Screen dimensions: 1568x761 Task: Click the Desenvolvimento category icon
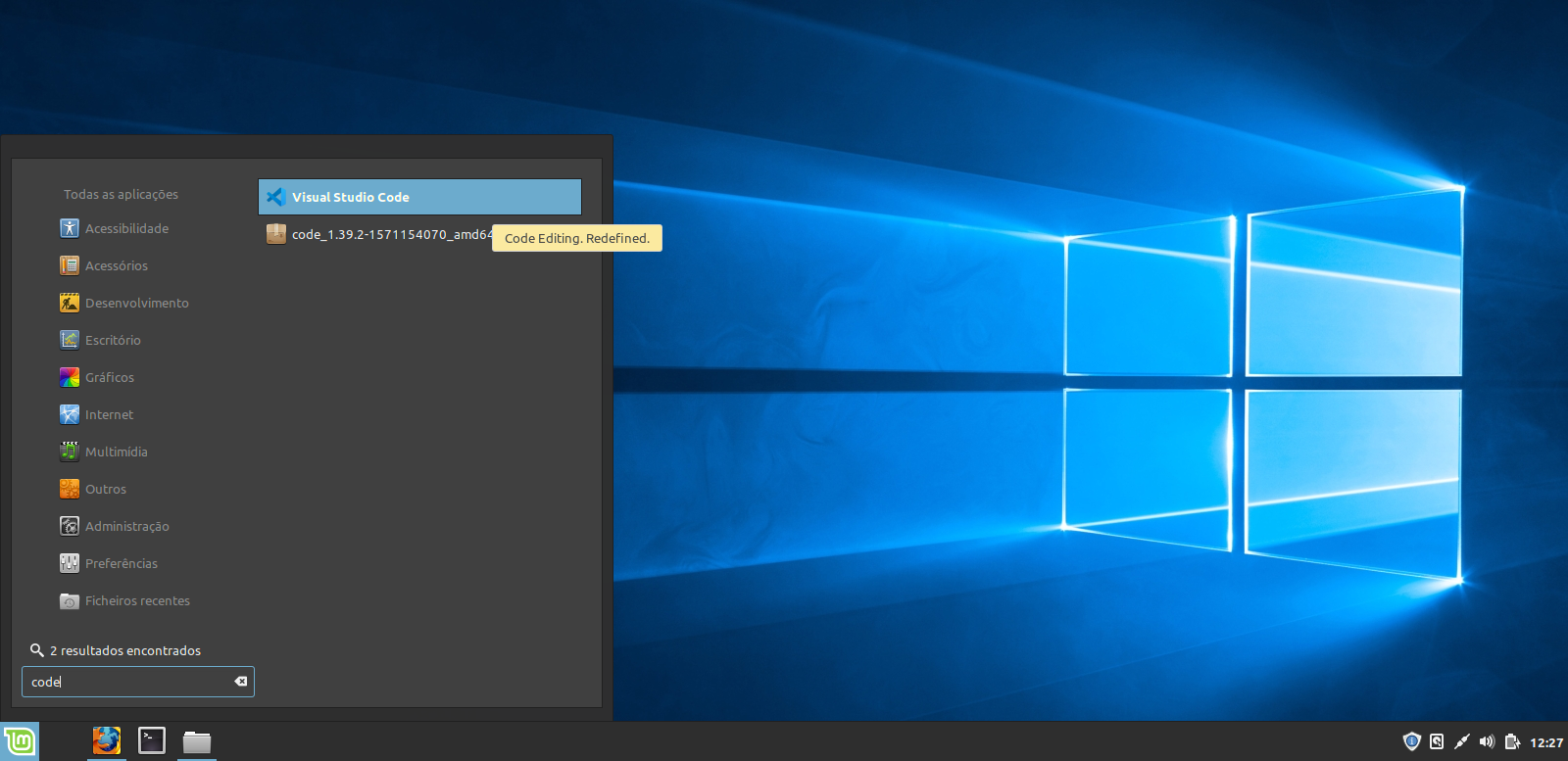click(x=70, y=303)
